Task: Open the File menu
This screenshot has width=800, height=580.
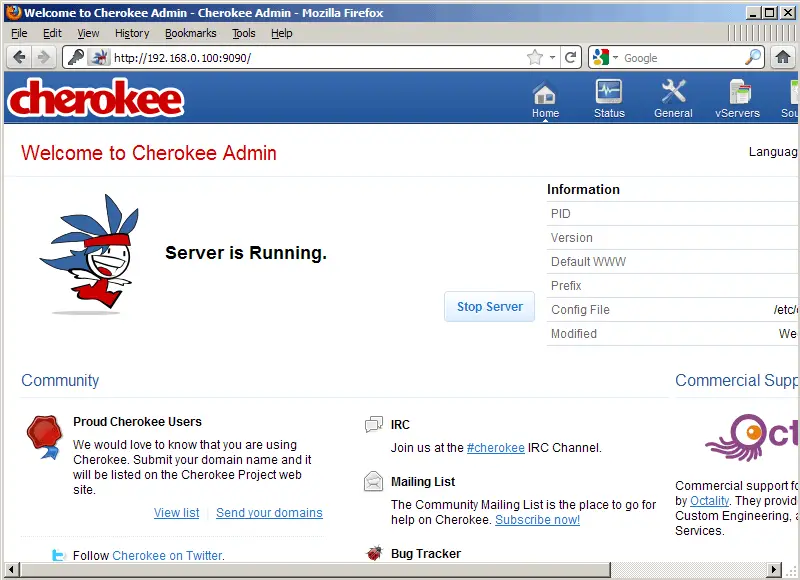Action: tap(19, 33)
